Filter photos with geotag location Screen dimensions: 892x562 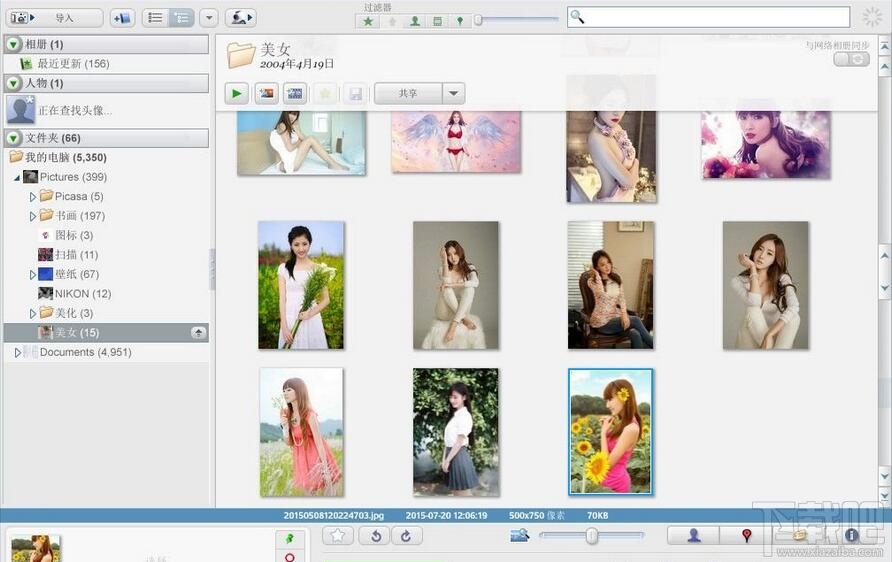(459, 20)
